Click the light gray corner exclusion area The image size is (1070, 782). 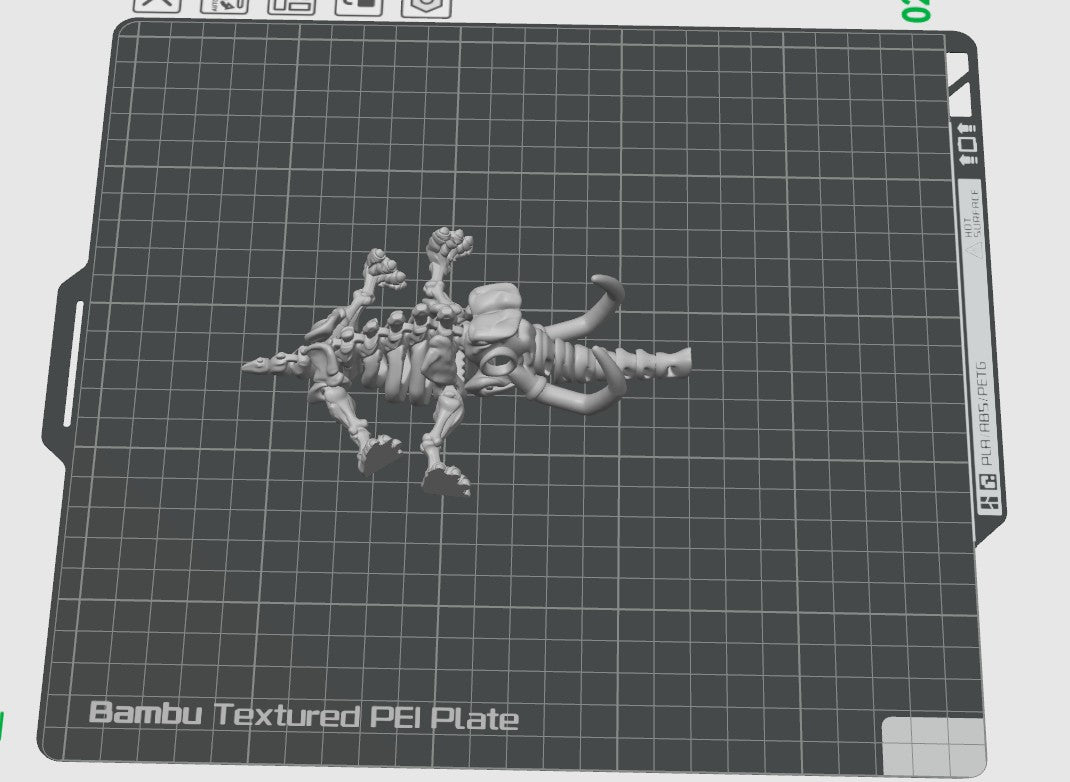pos(931,745)
